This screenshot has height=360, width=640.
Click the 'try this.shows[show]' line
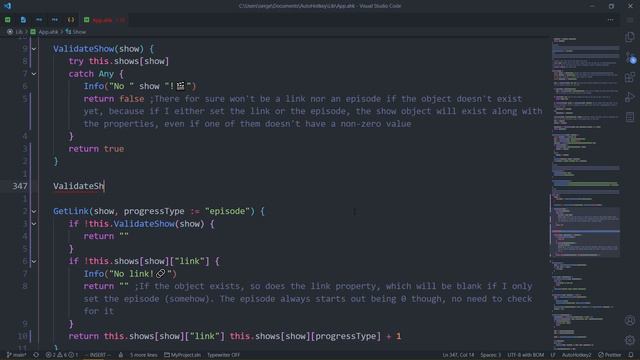[119, 61]
